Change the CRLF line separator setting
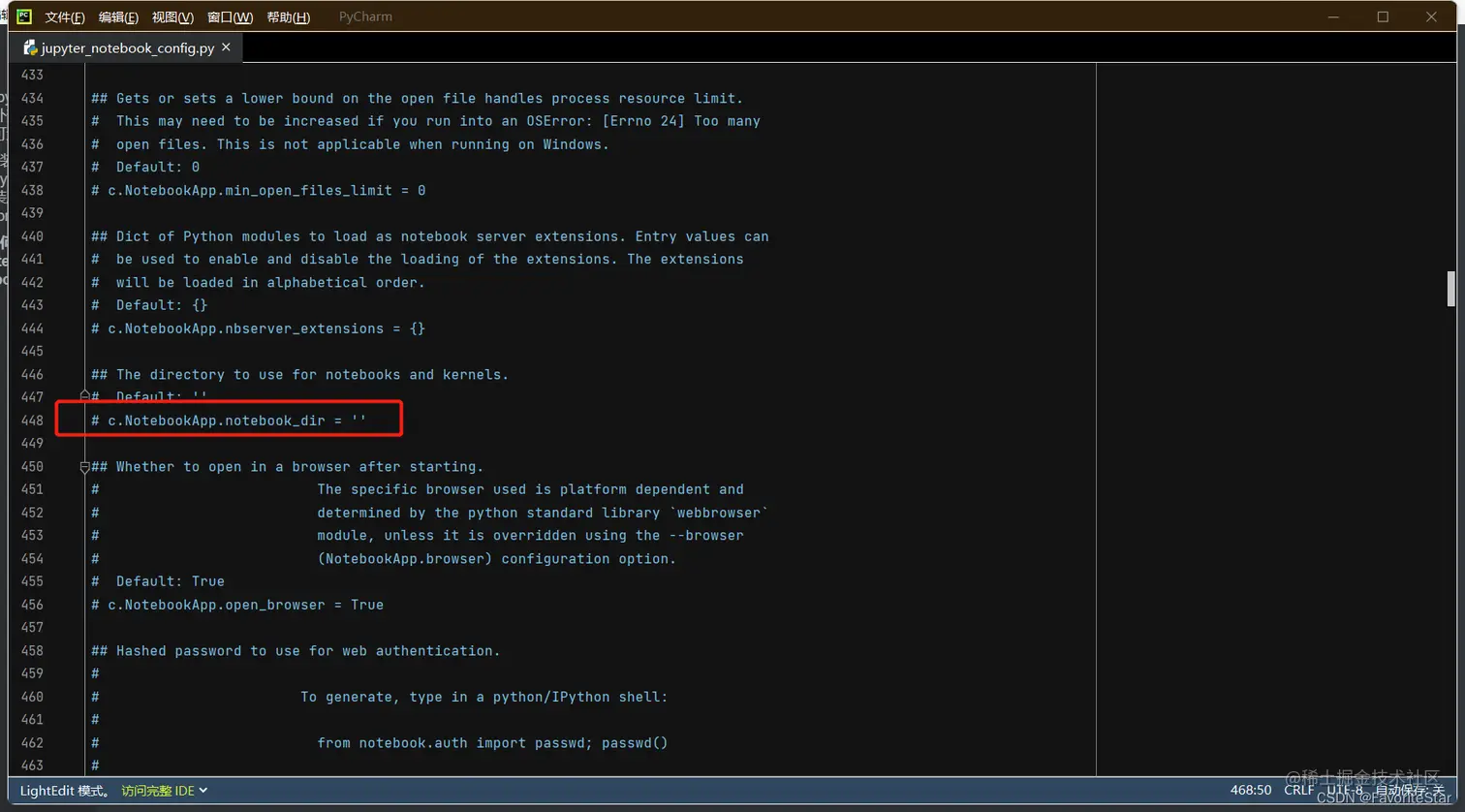This screenshot has height=812, width=1465. coord(1298,791)
